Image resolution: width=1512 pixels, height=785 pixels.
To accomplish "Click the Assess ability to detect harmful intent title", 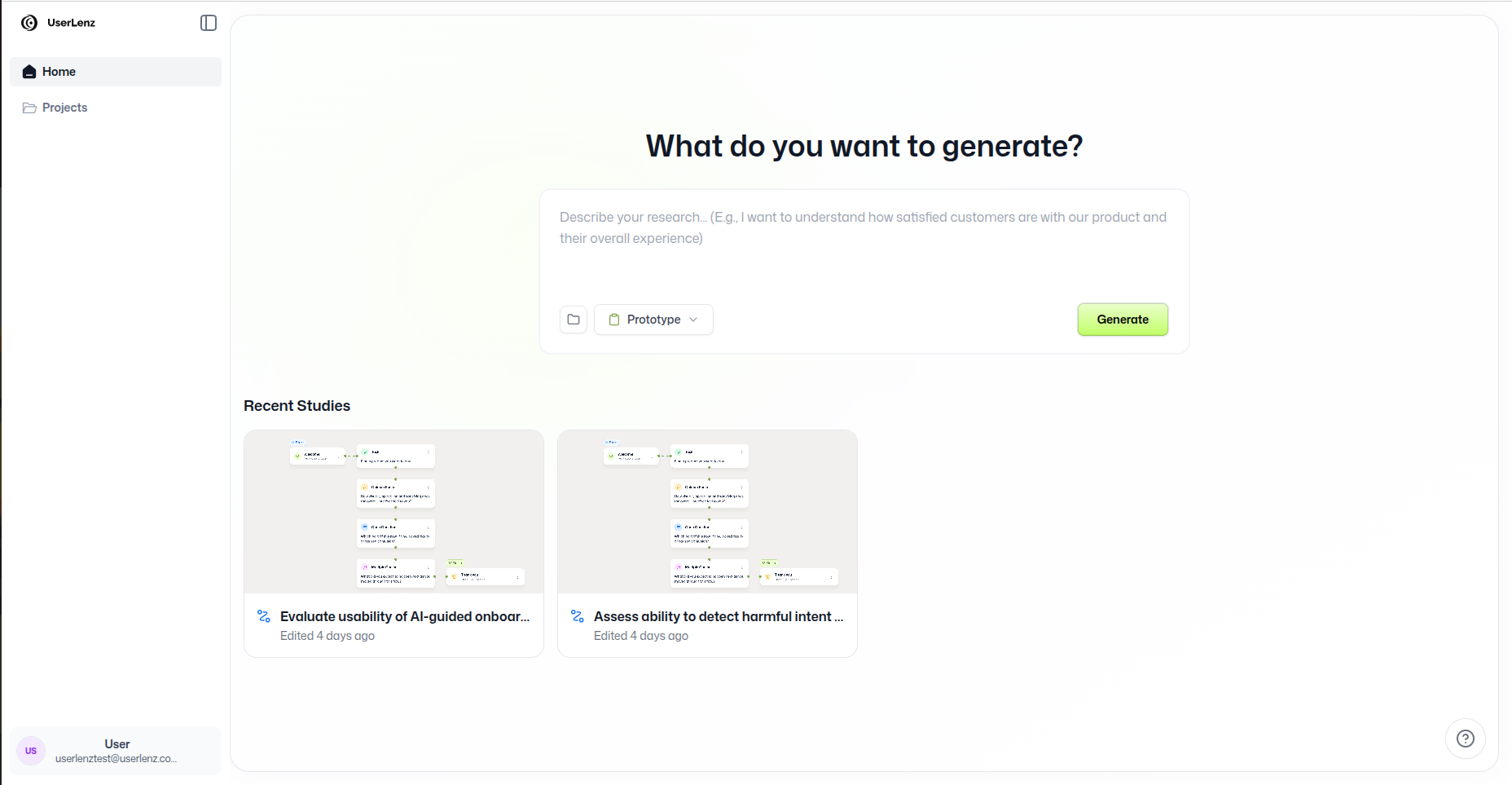I will (719, 616).
